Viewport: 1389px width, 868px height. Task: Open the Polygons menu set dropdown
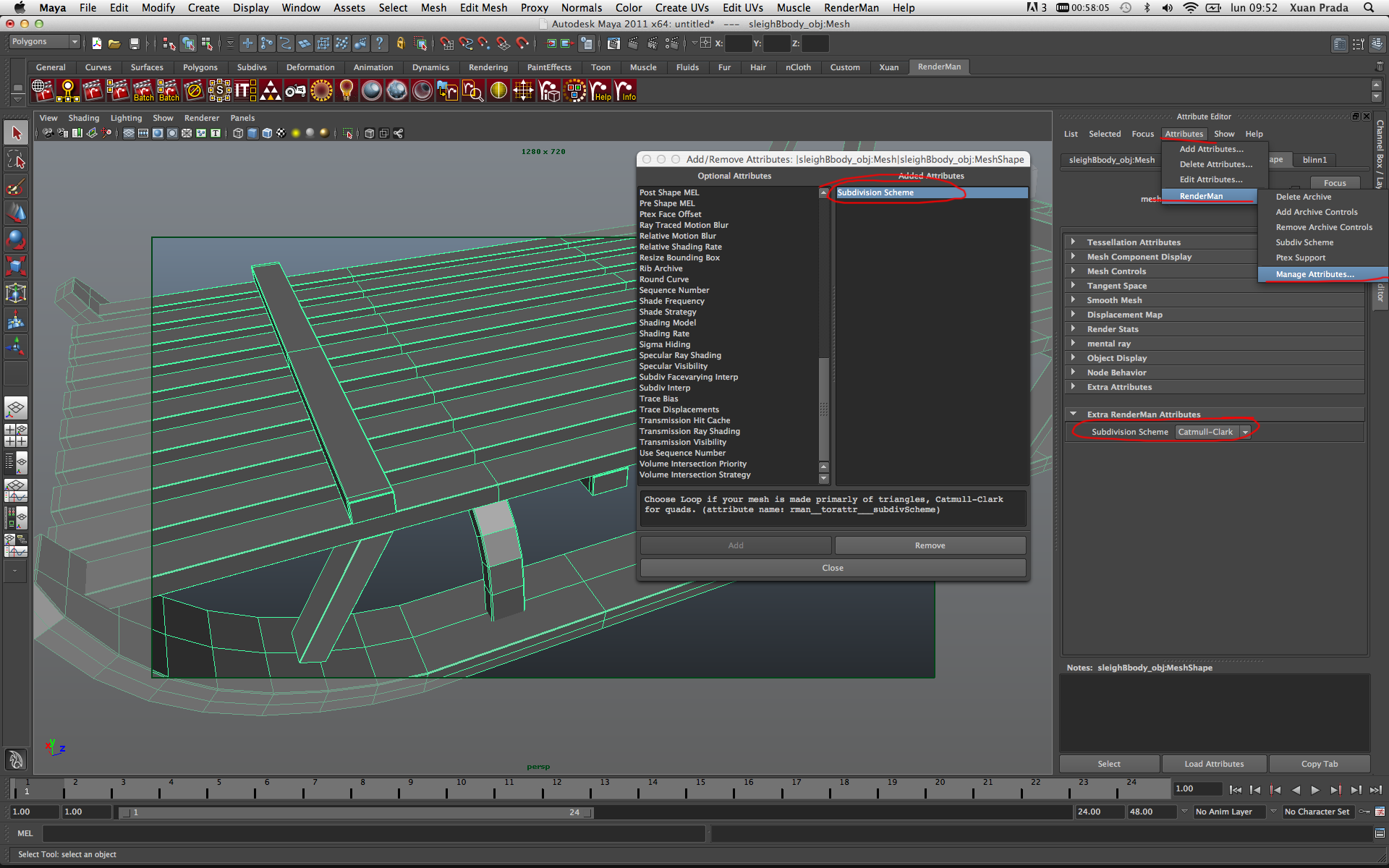click(x=44, y=42)
